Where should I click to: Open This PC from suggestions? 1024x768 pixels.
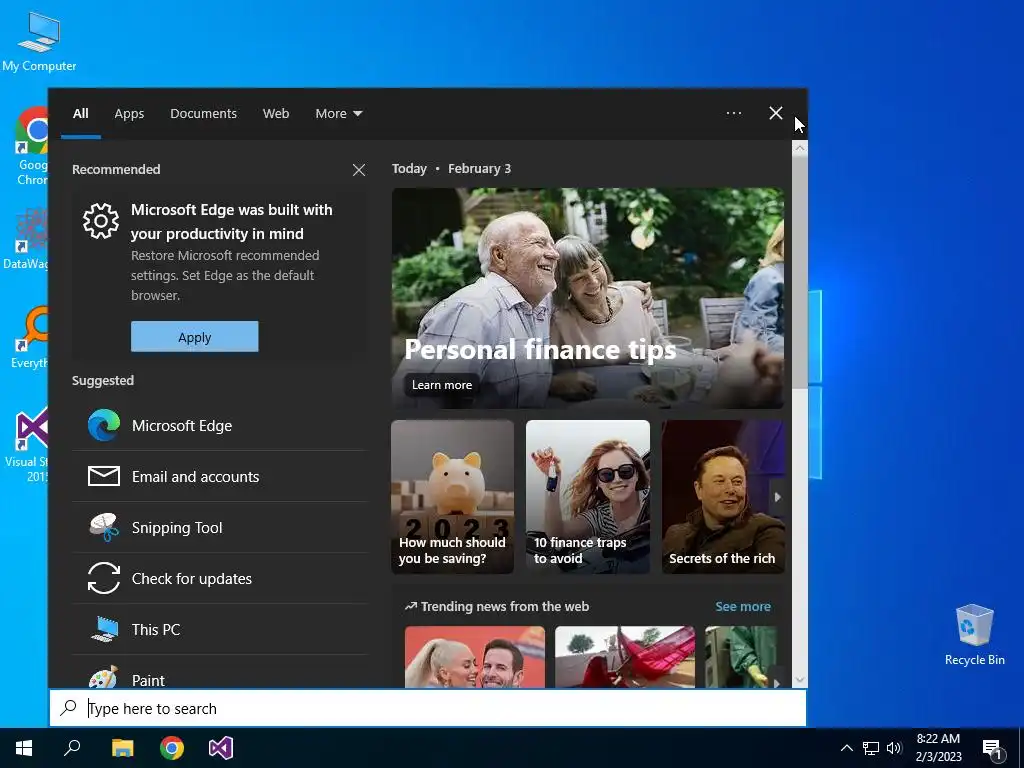219,630
